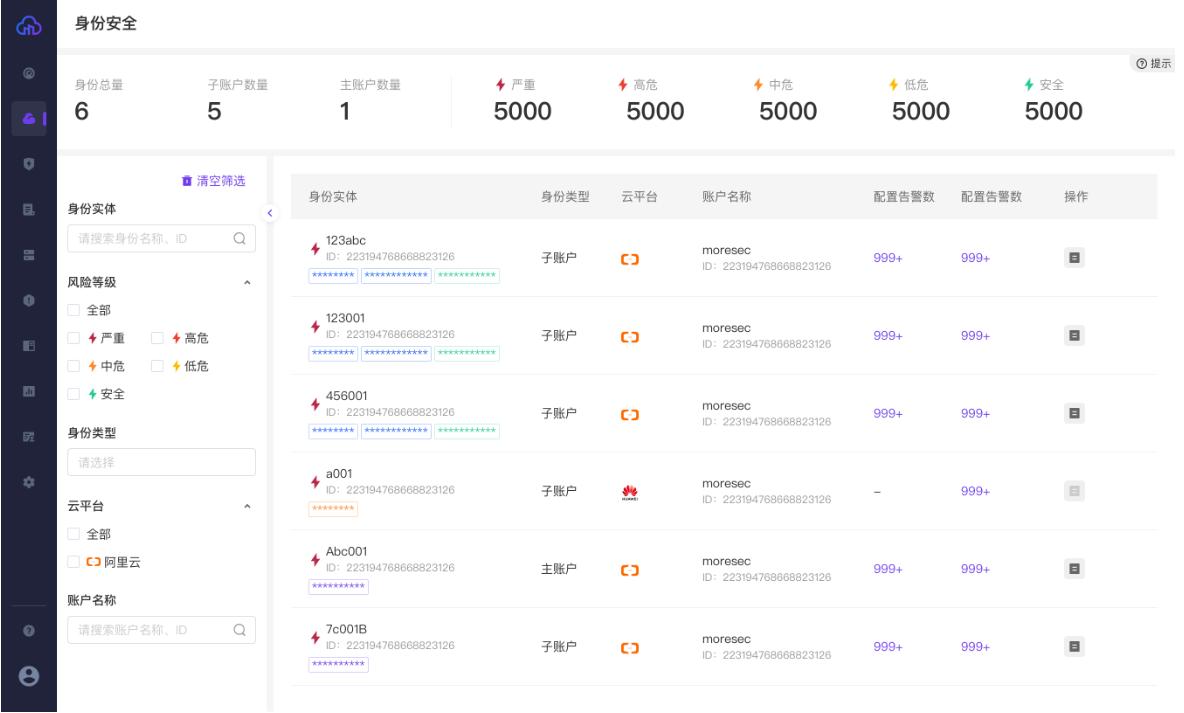Check 全部 under 云平台

click(73, 534)
